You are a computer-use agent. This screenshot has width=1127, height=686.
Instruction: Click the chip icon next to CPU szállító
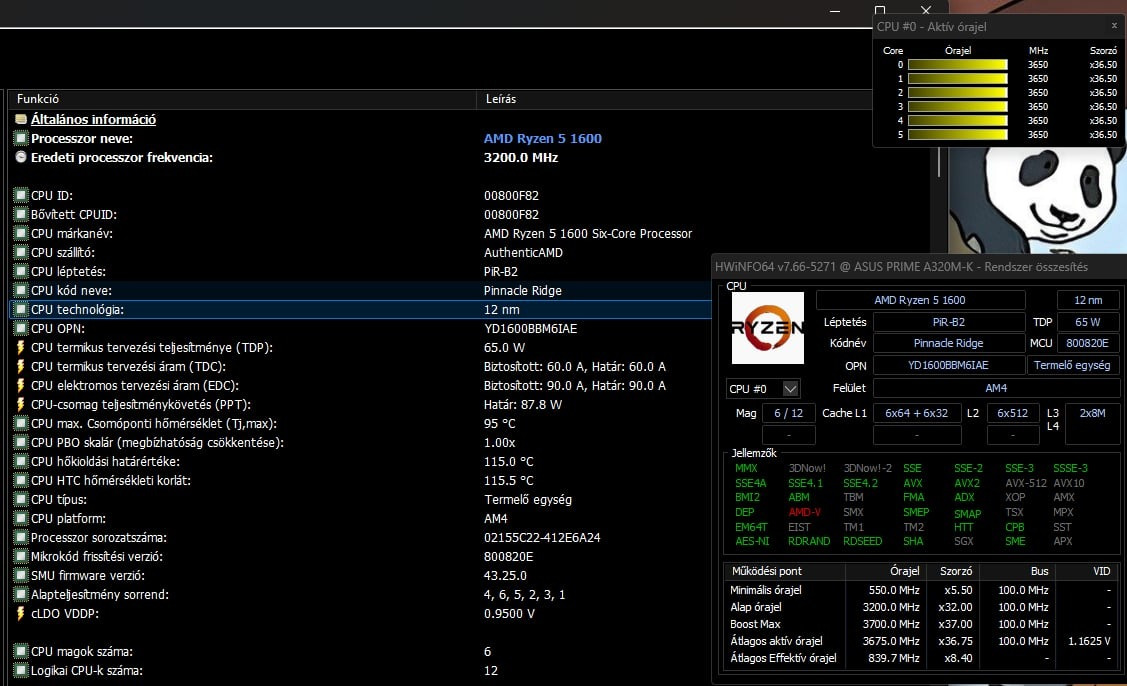[21, 252]
